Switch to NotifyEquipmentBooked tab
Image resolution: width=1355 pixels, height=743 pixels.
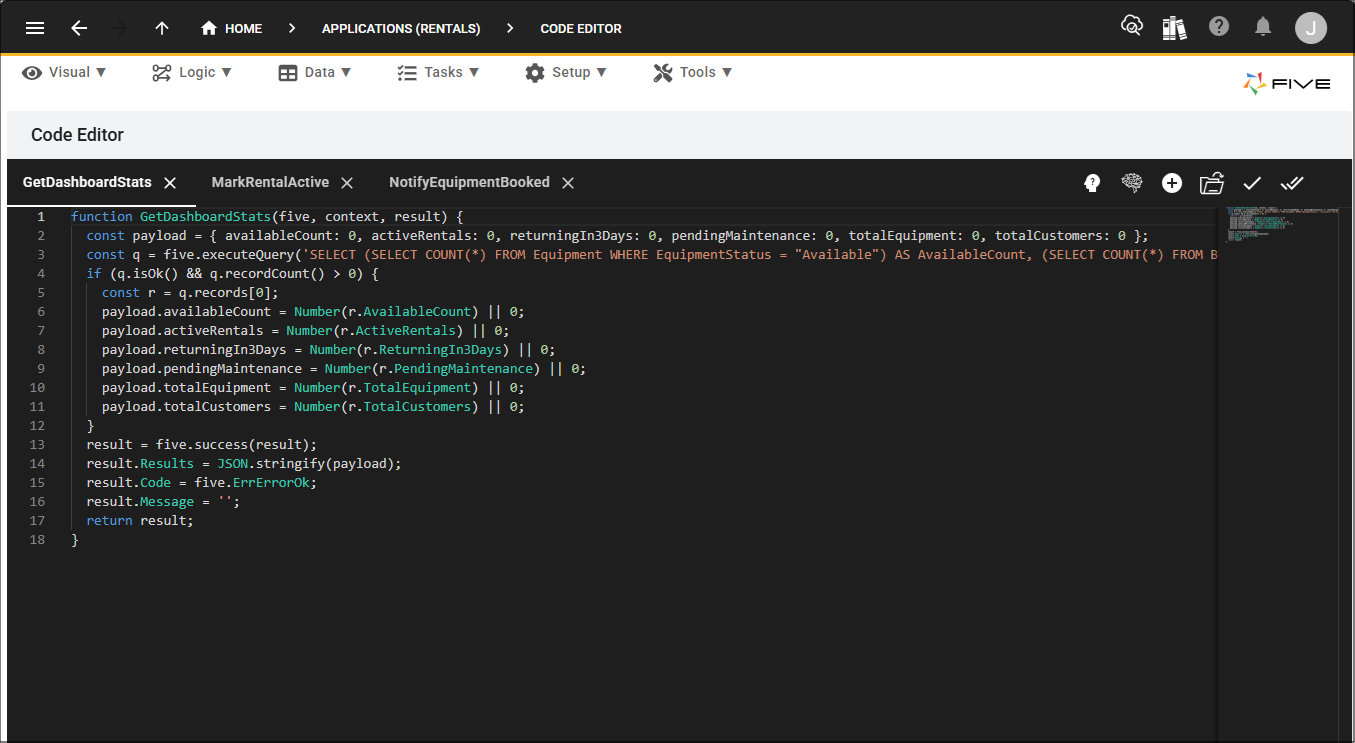click(x=469, y=183)
